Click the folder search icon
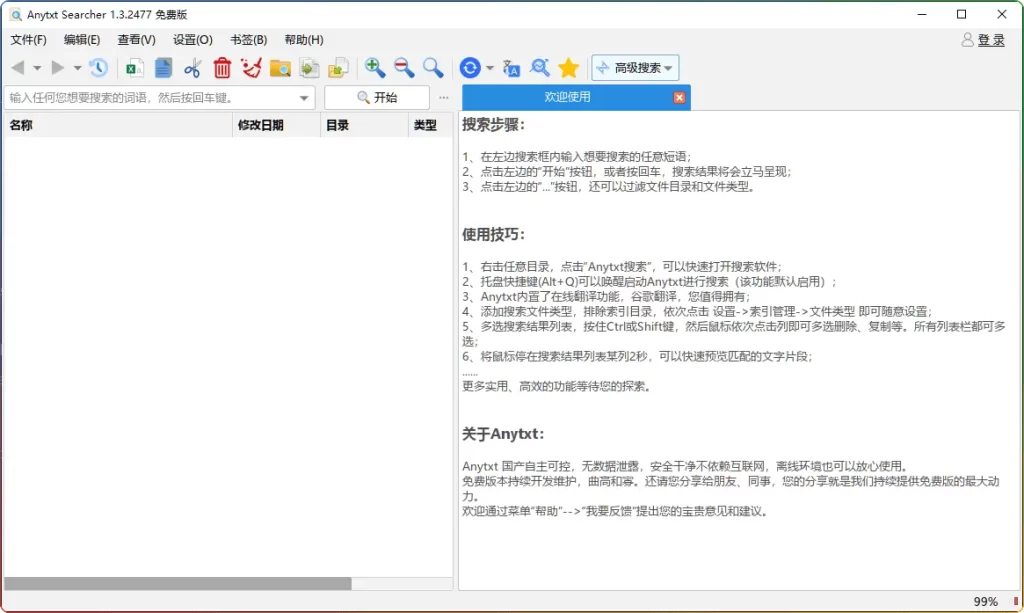Screen dimensions: 1024x613 coord(280,68)
